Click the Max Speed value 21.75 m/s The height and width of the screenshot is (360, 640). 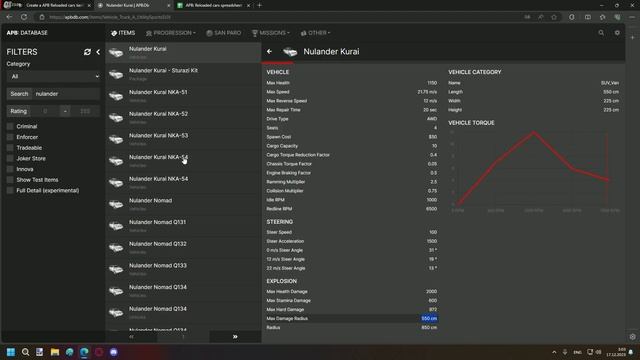pos(427,92)
